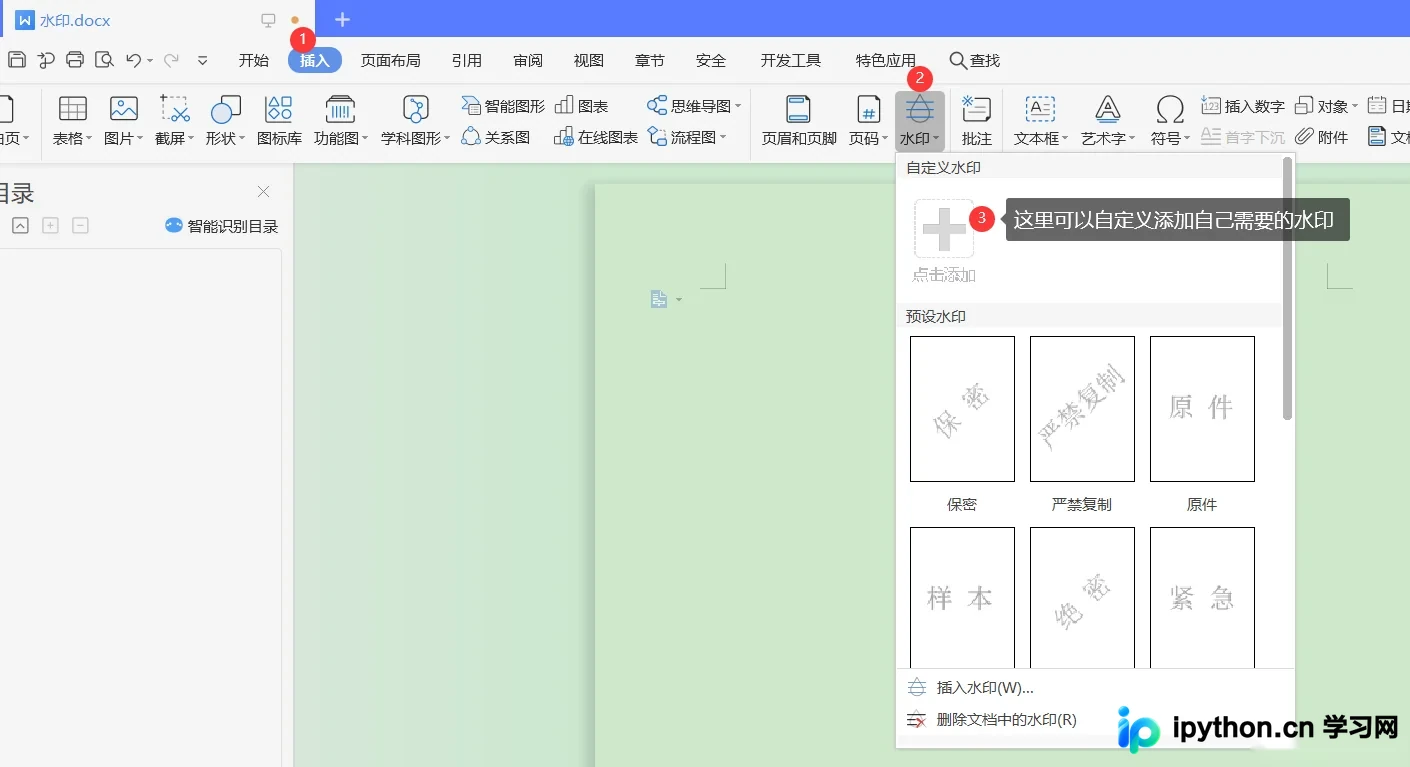
Task: Click the 形状 shapes icon
Action: tap(226, 109)
